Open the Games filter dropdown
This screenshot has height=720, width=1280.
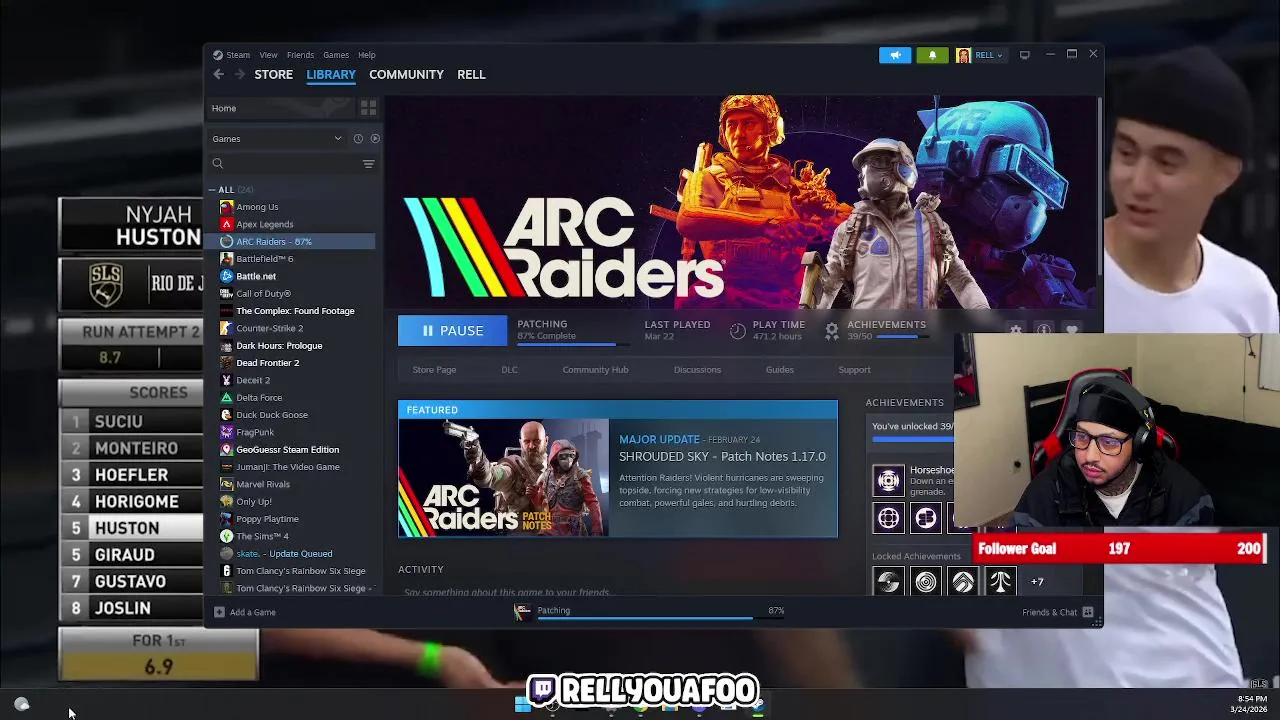(277, 139)
